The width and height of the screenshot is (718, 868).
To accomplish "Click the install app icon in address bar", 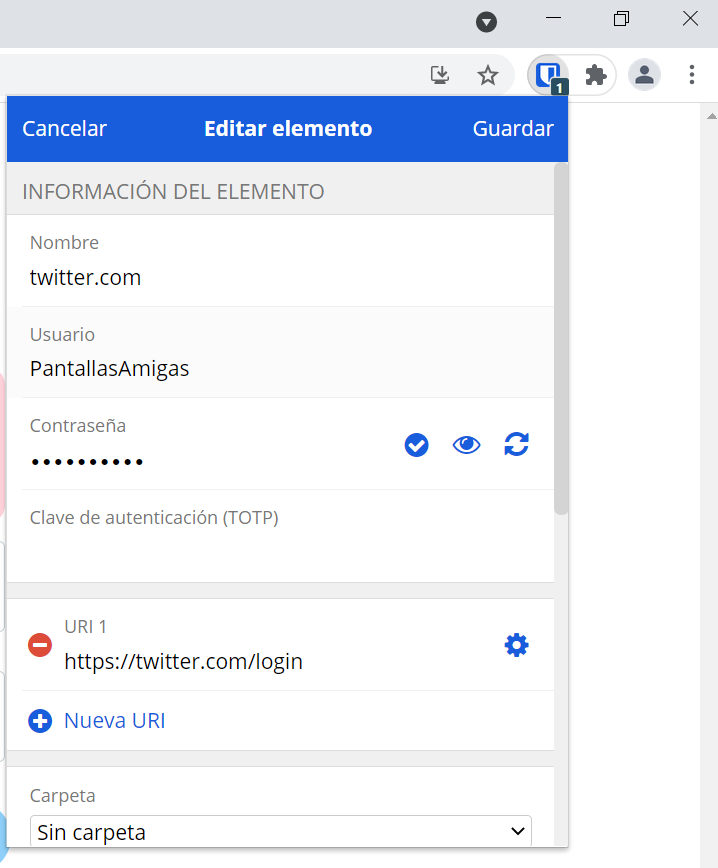I will (x=440, y=75).
